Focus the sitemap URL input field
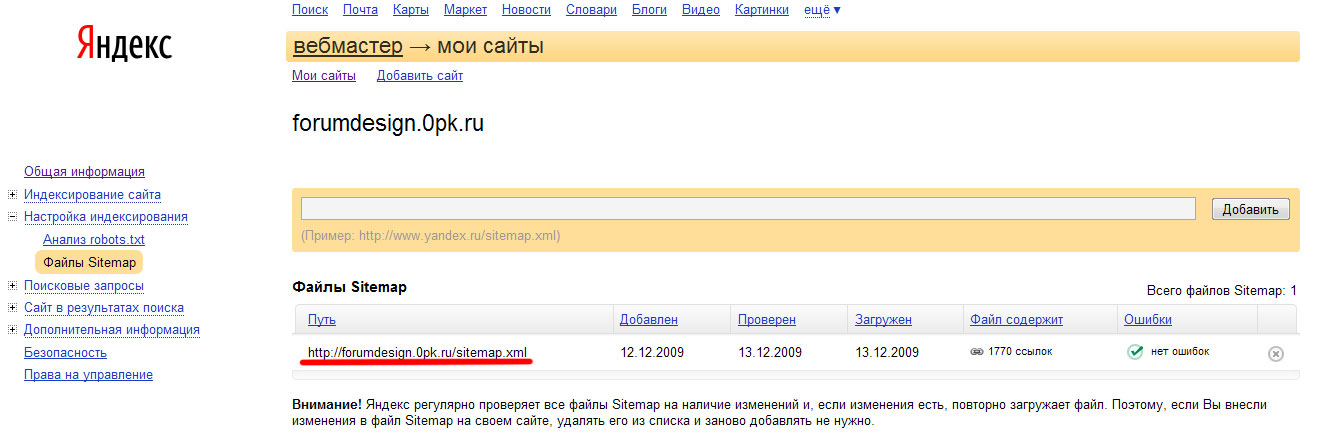This screenshot has height=438, width=1324. coord(748,209)
